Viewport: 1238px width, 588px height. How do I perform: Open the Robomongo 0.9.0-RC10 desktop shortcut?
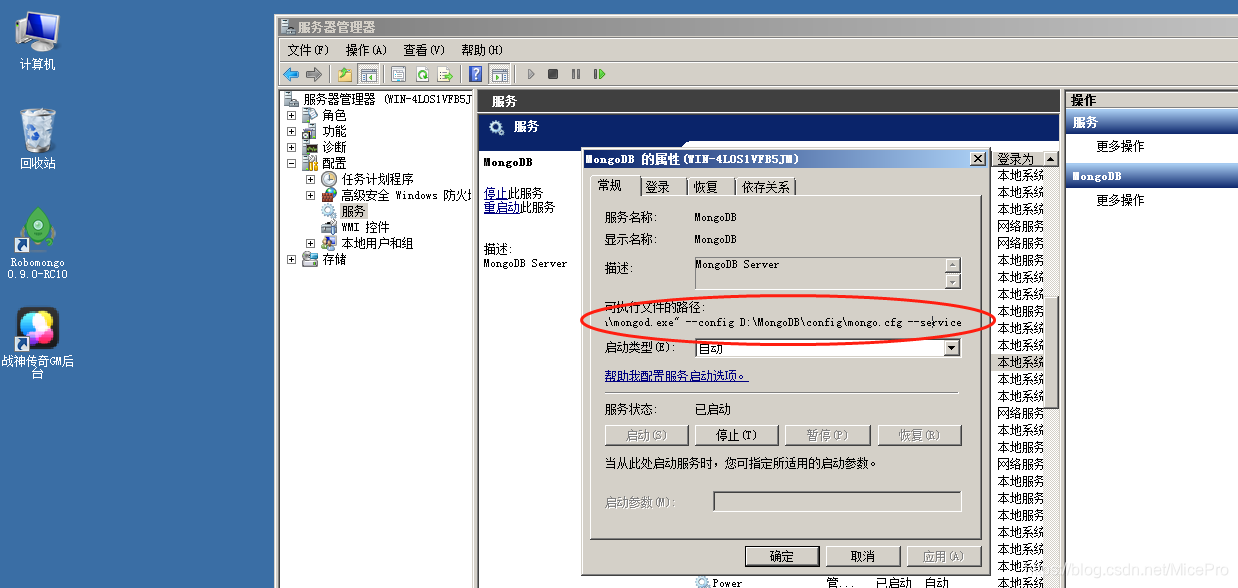(37, 243)
